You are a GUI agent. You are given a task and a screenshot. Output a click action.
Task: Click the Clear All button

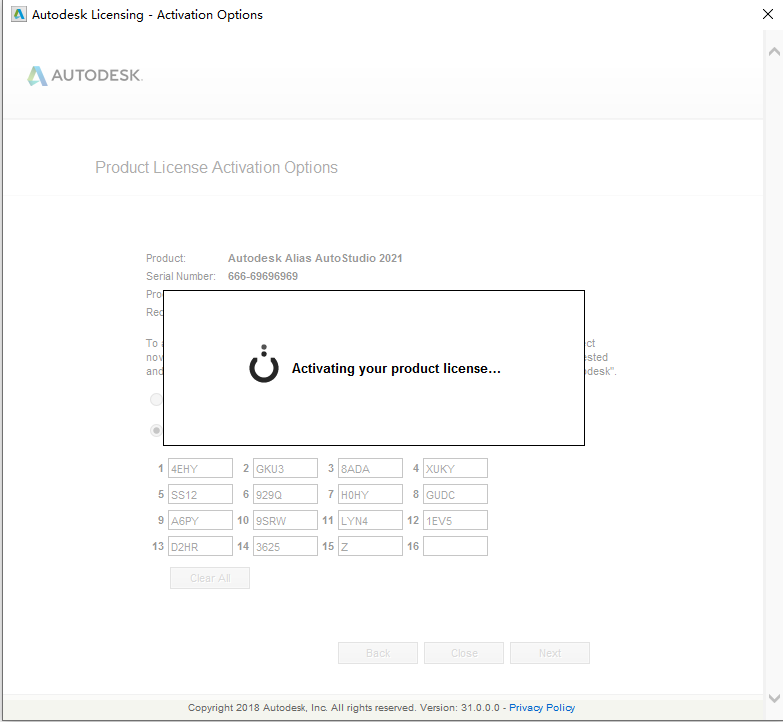(210, 578)
